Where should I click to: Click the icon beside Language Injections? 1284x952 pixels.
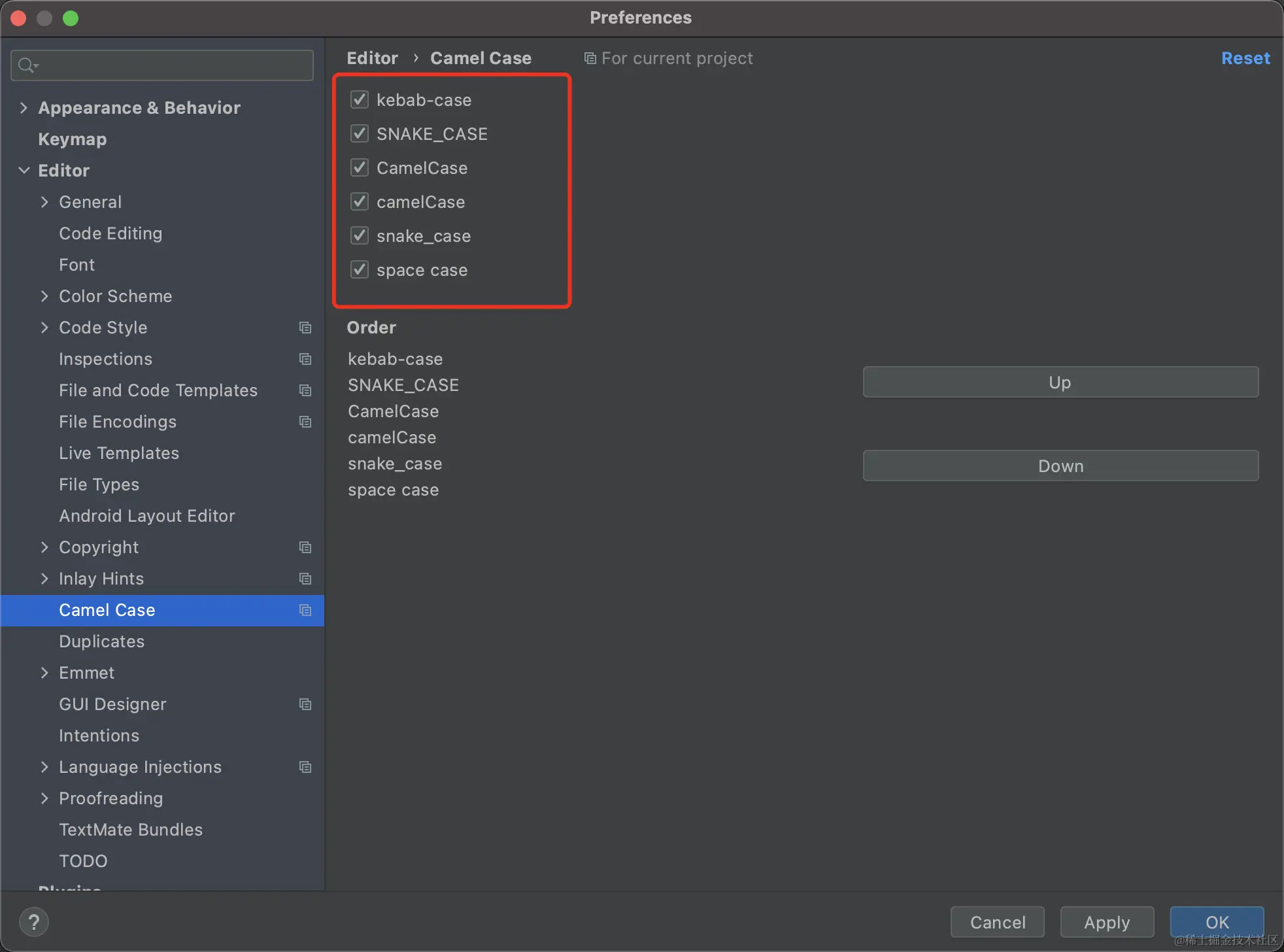coord(305,767)
